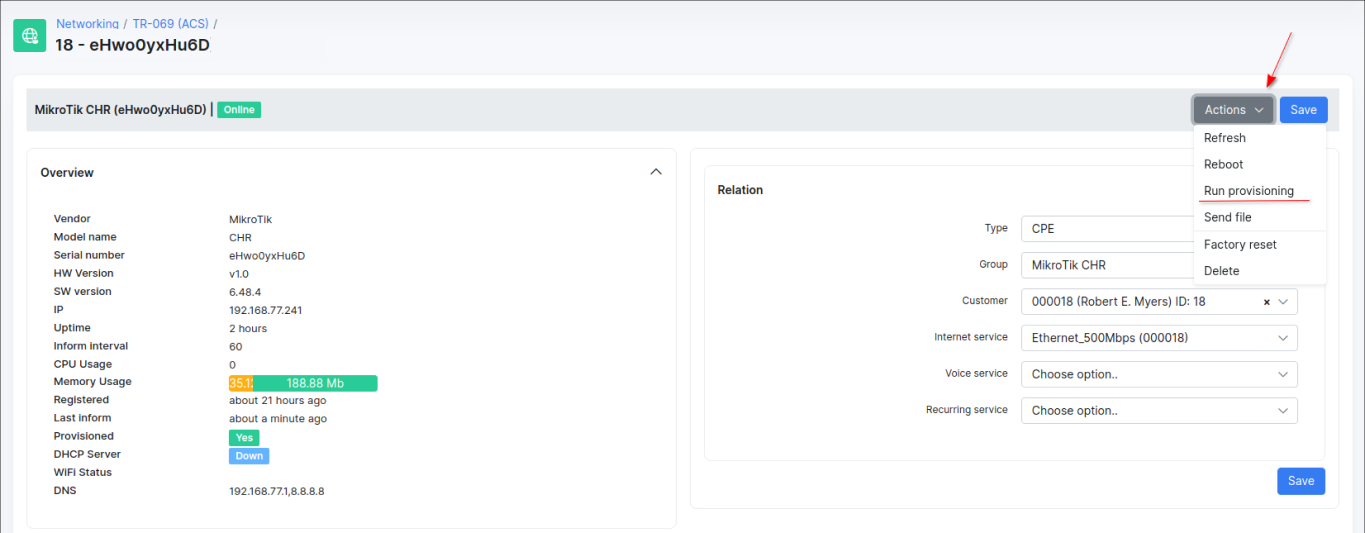This screenshot has width=1365, height=533.
Task: Select Send file from the menu
Action: click(1227, 217)
